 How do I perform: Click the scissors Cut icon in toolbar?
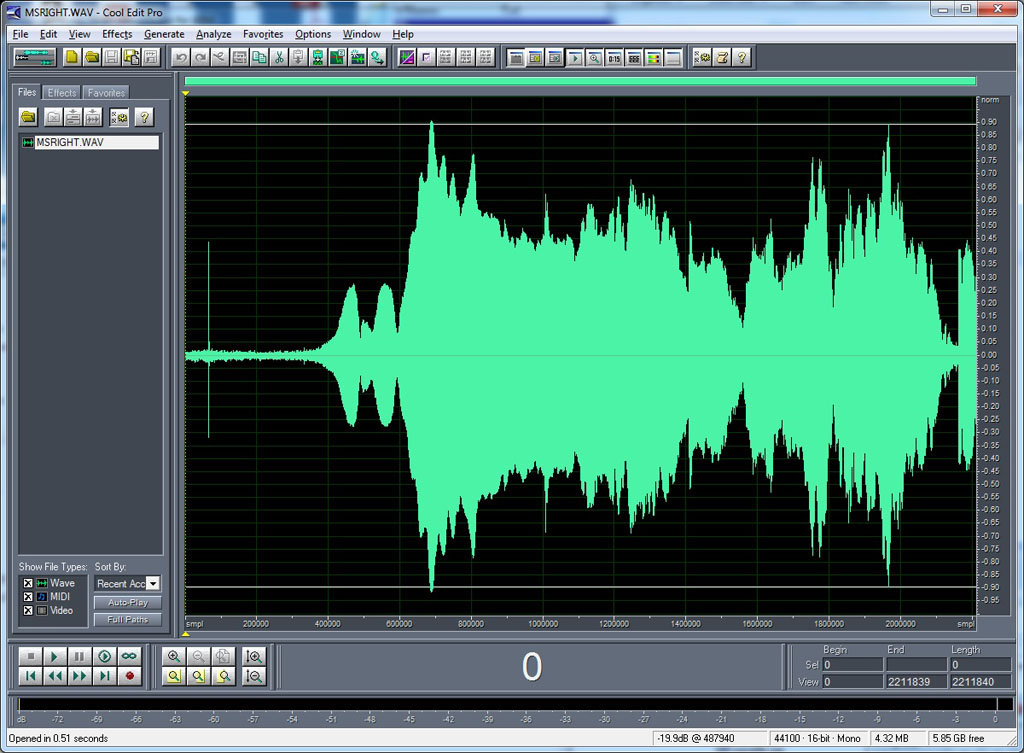pos(279,58)
